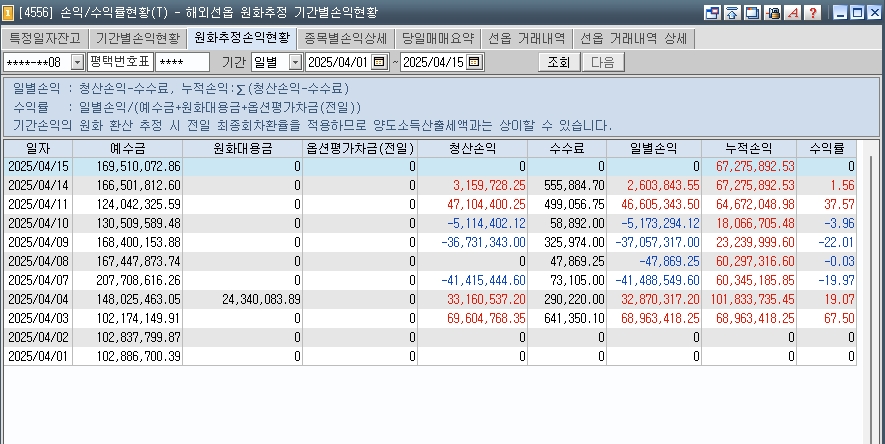
Task: Click the 예수금 column header
Action: [128, 149]
